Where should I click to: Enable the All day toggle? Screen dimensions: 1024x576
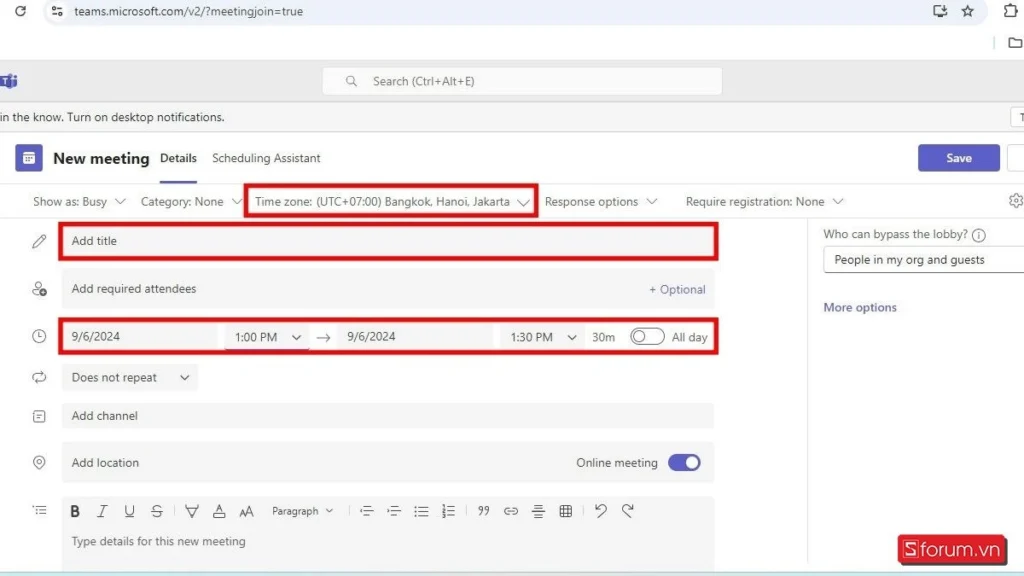(647, 337)
